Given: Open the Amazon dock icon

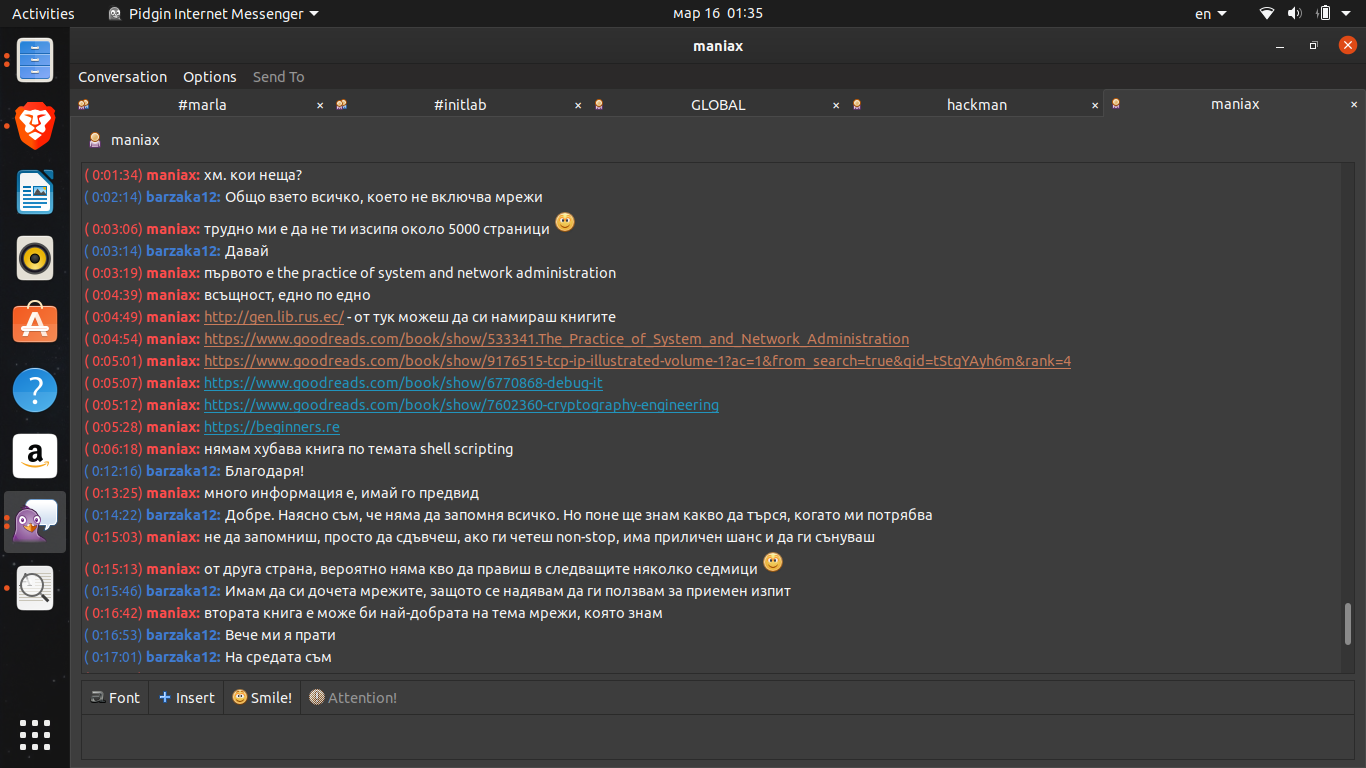Looking at the screenshot, I should 35,456.
